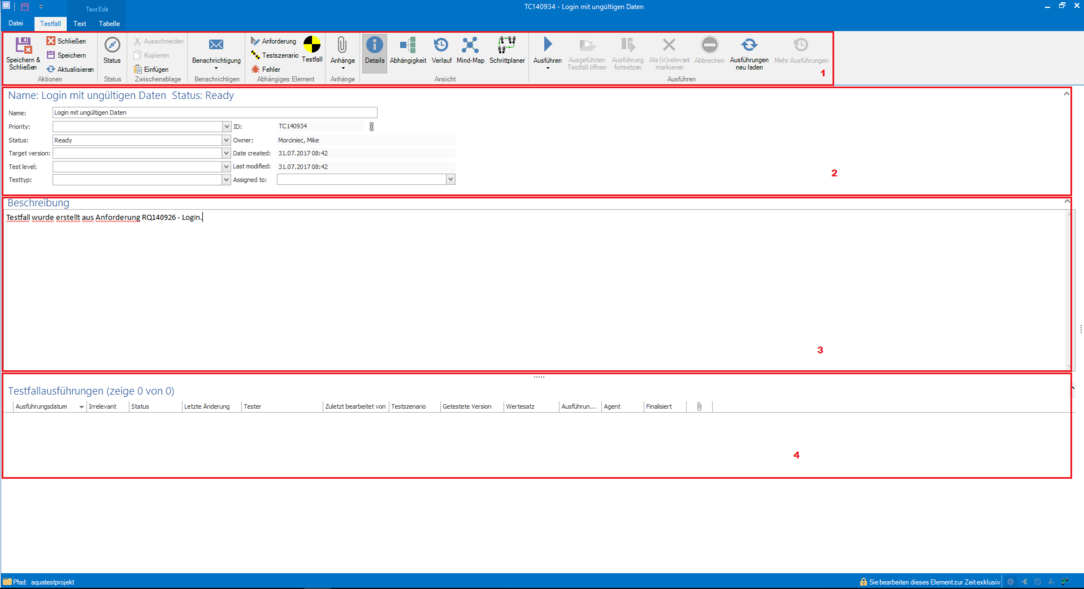This screenshot has width=1084, height=589.
Task: Click into the Name input field
Action: pyautogui.click(x=214, y=113)
